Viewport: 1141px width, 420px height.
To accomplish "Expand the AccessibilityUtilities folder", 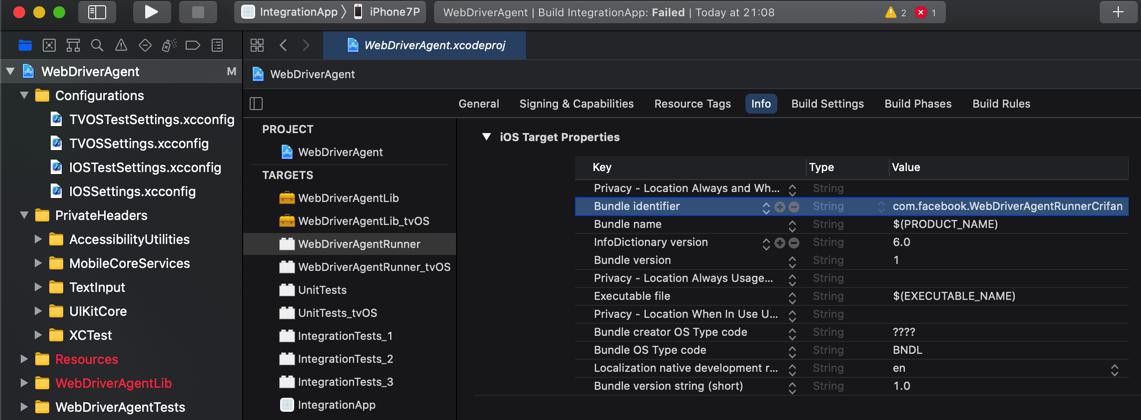I will coord(39,239).
